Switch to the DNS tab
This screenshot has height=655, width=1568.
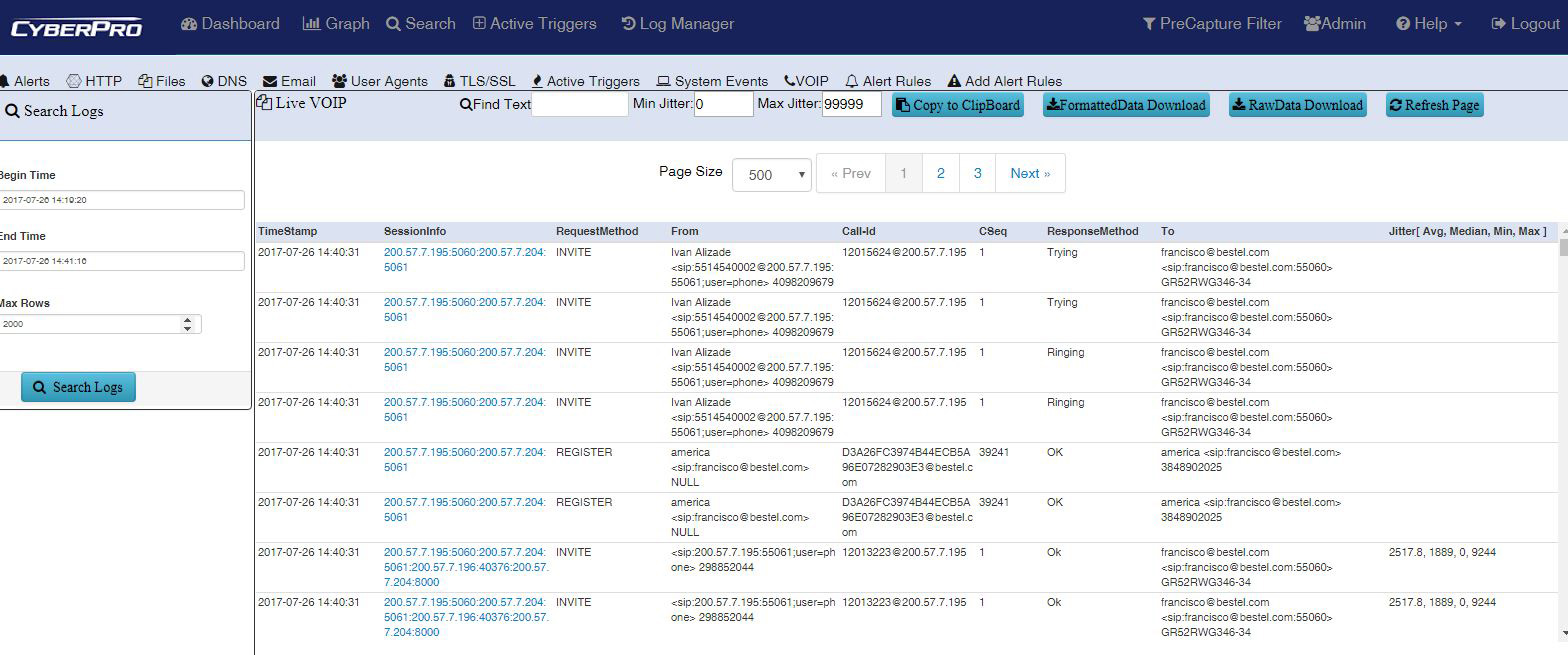click(224, 81)
